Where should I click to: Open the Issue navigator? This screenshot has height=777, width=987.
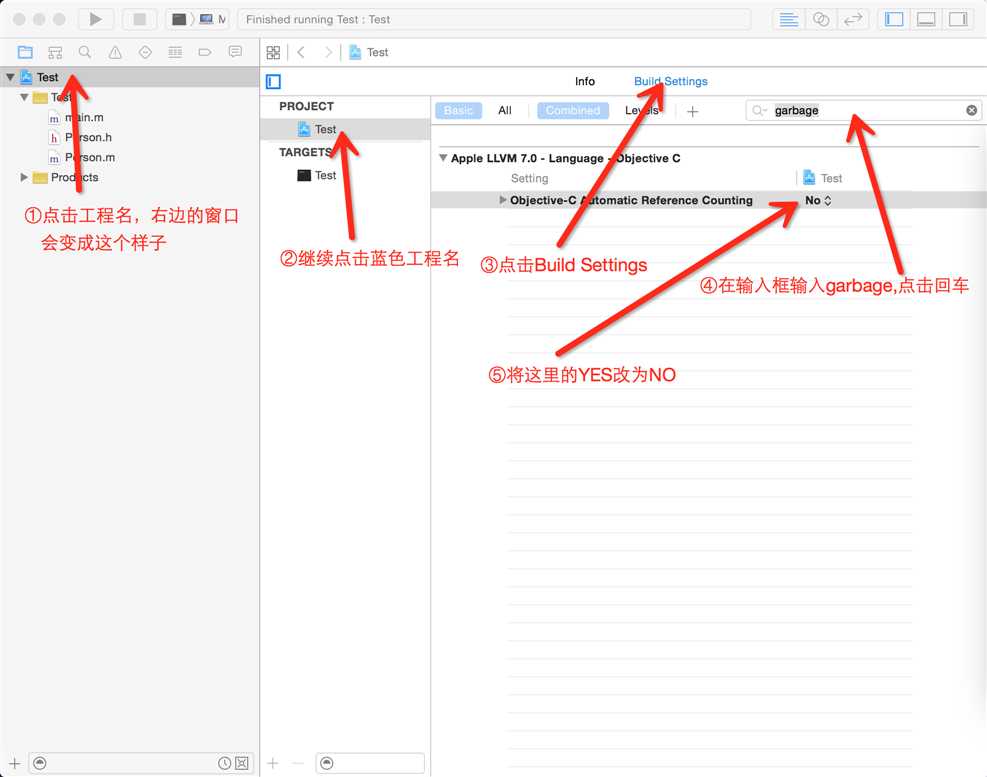click(x=115, y=52)
